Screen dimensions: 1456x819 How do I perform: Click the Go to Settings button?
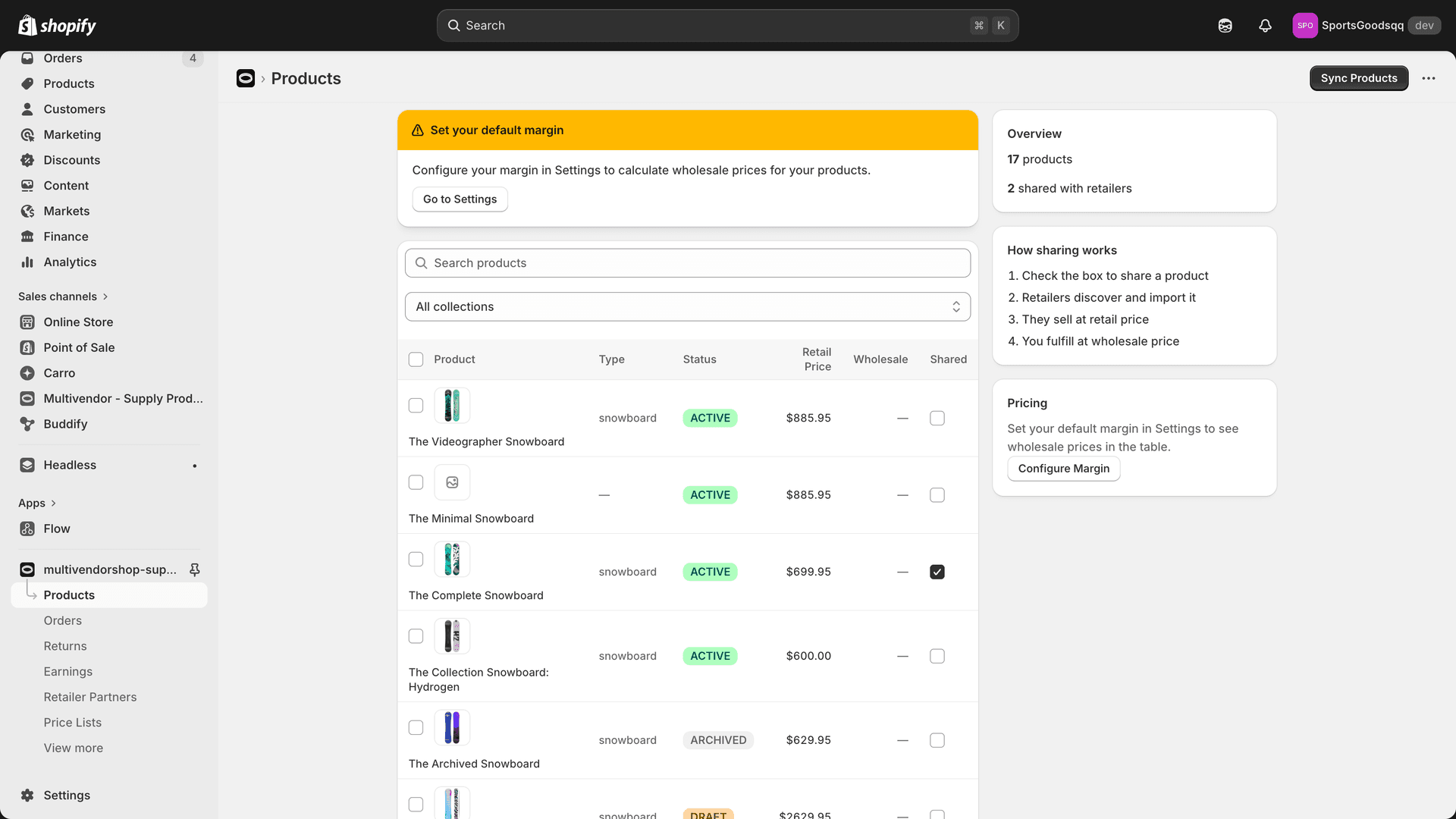coord(459,199)
